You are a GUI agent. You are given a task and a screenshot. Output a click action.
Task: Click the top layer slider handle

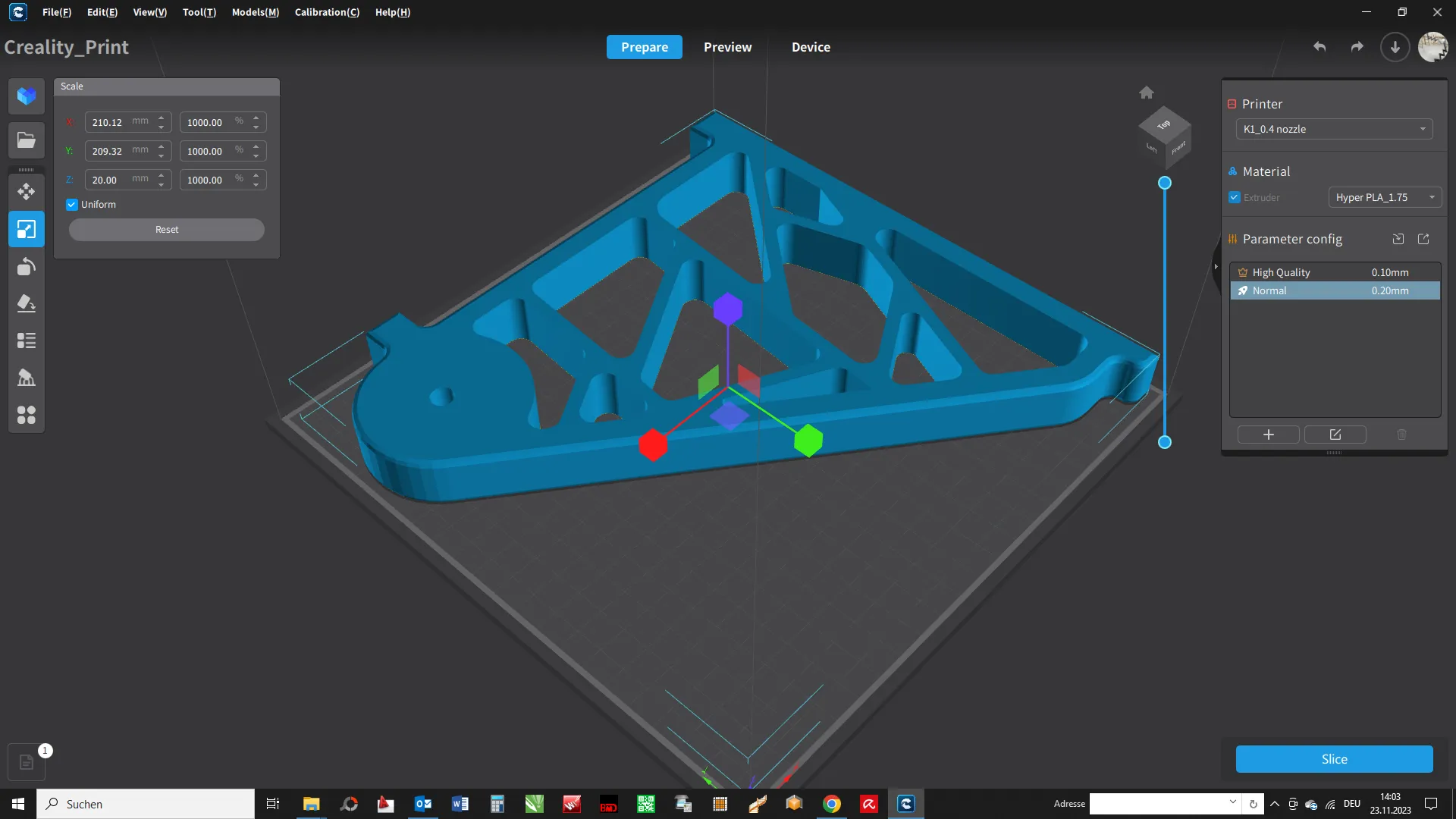[1165, 183]
